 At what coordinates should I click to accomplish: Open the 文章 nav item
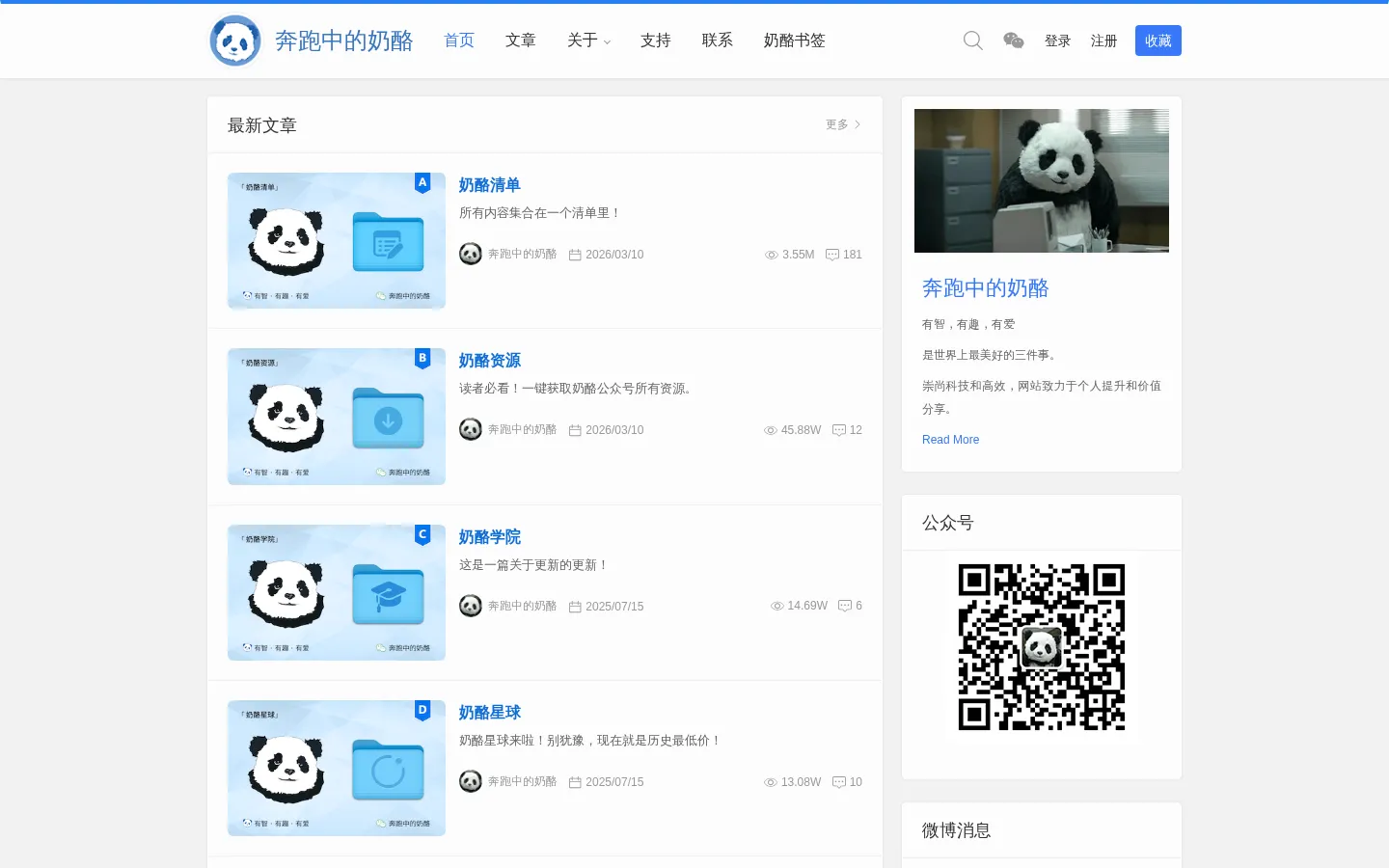click(521, 41)
